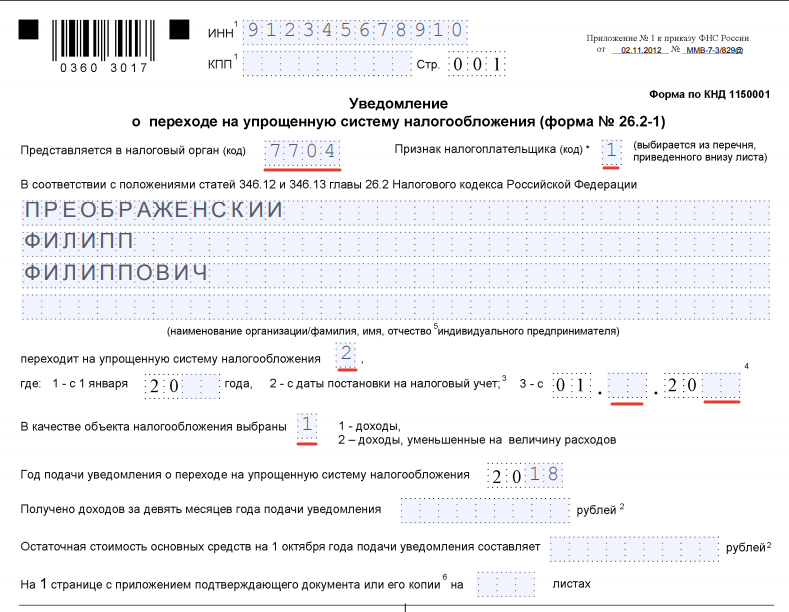Click the empty KPP field

point(327,64)
